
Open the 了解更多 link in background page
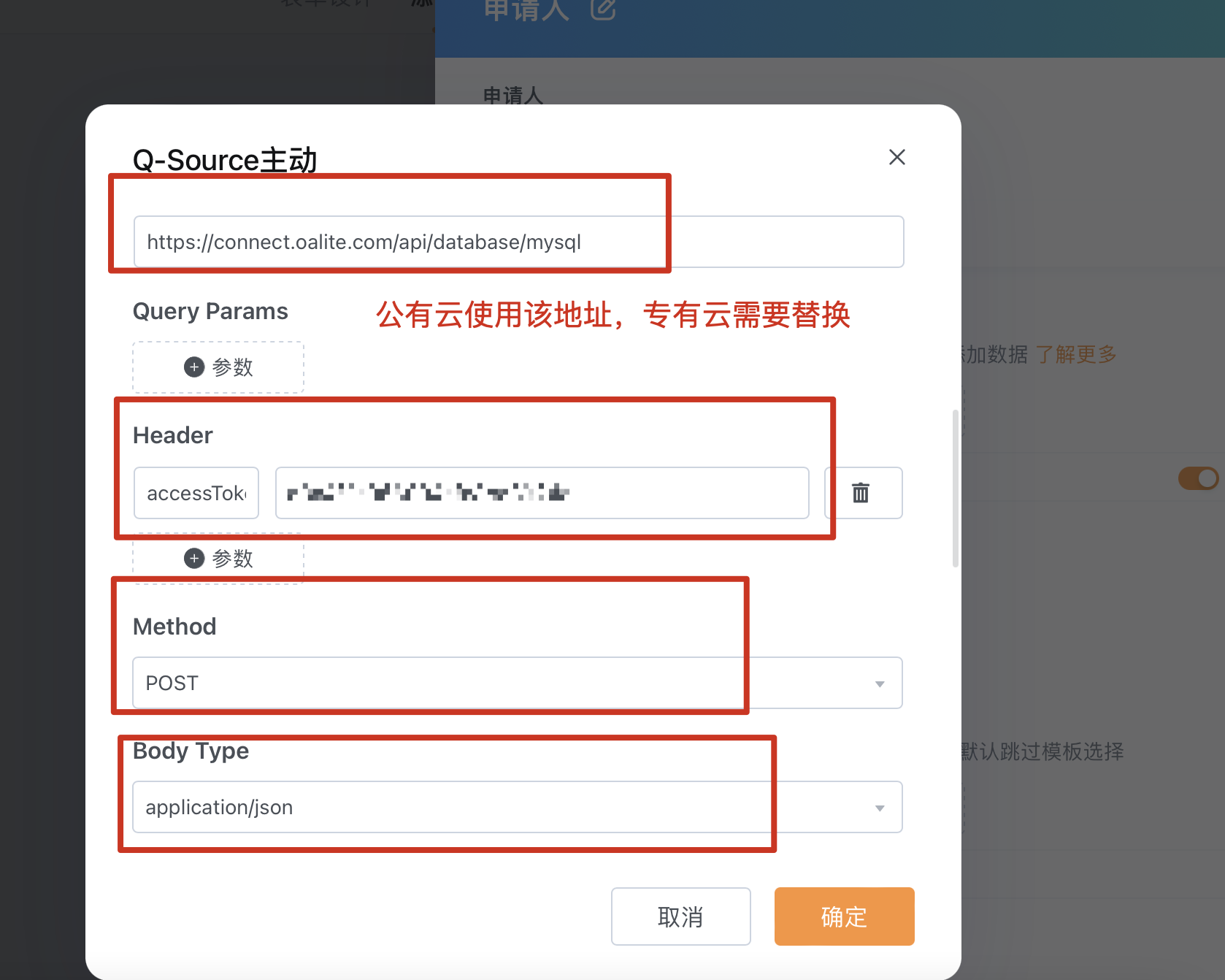click(1076, 355)
